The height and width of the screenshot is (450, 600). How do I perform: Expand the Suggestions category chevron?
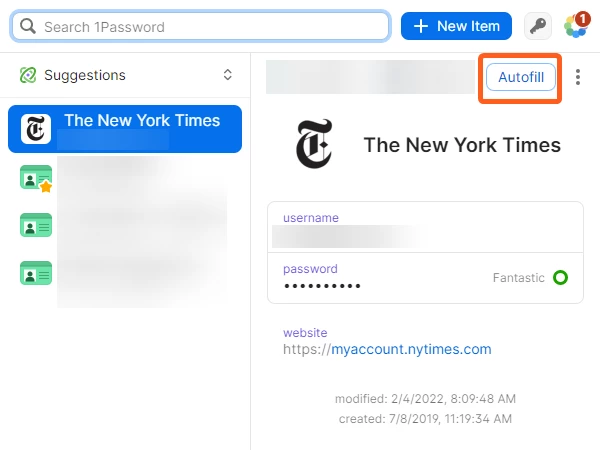tap(228, 75)
